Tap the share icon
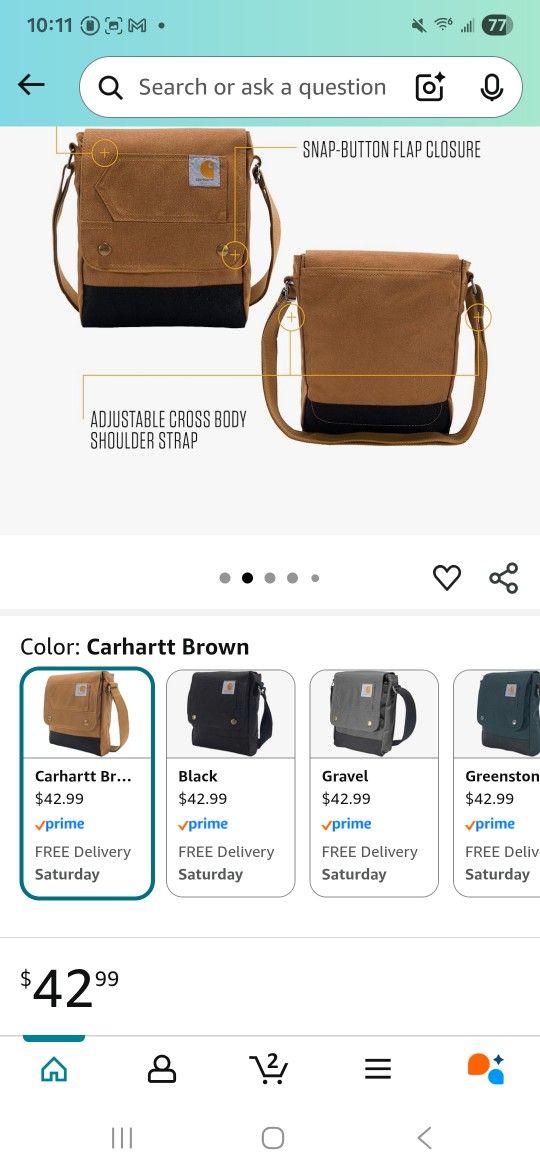 pyautogui.click(x=503, y=578)
